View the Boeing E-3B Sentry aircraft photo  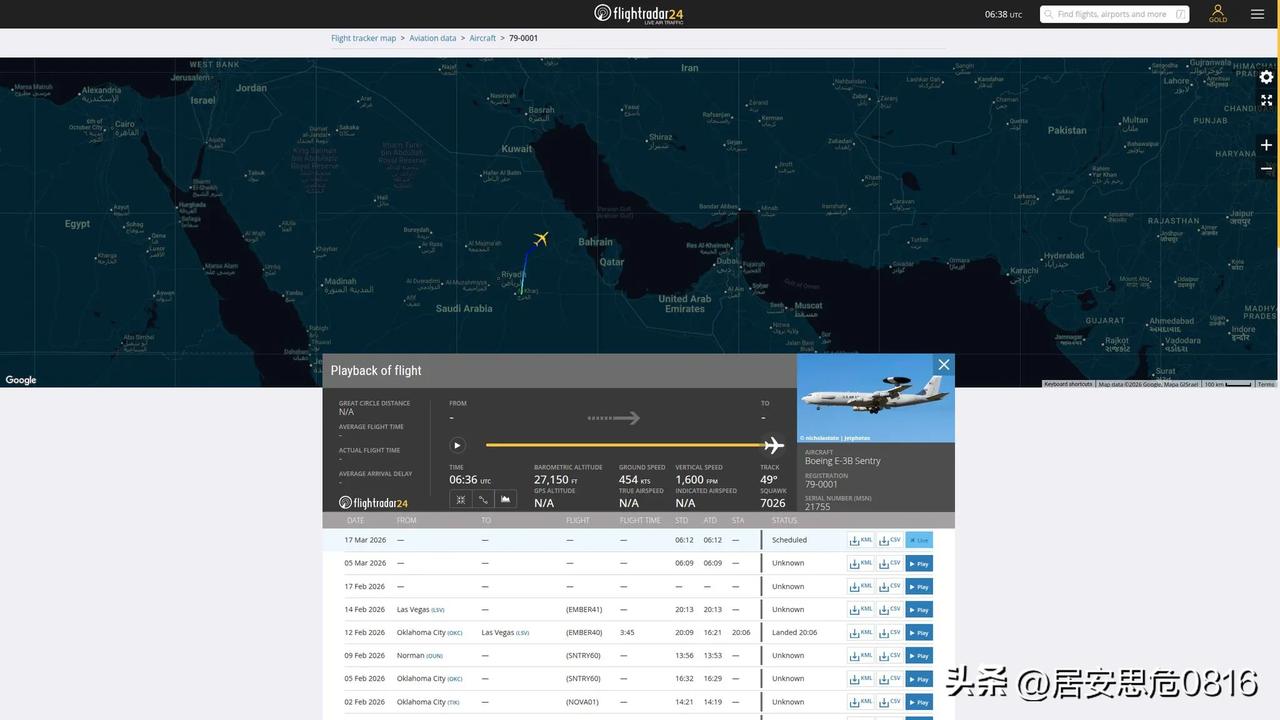click(876, 398)
